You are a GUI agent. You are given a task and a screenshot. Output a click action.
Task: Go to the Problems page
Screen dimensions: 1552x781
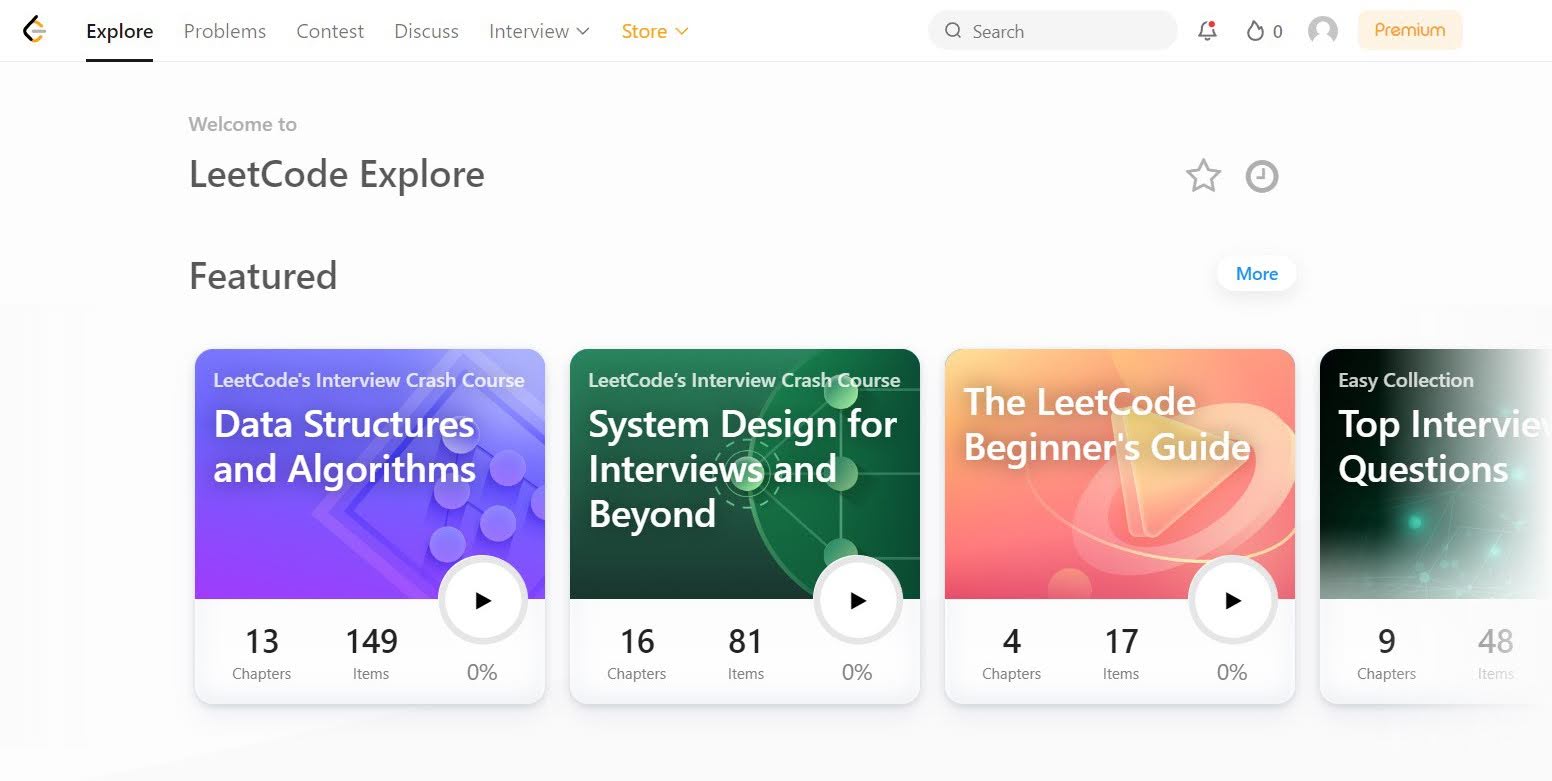(225, 31)
